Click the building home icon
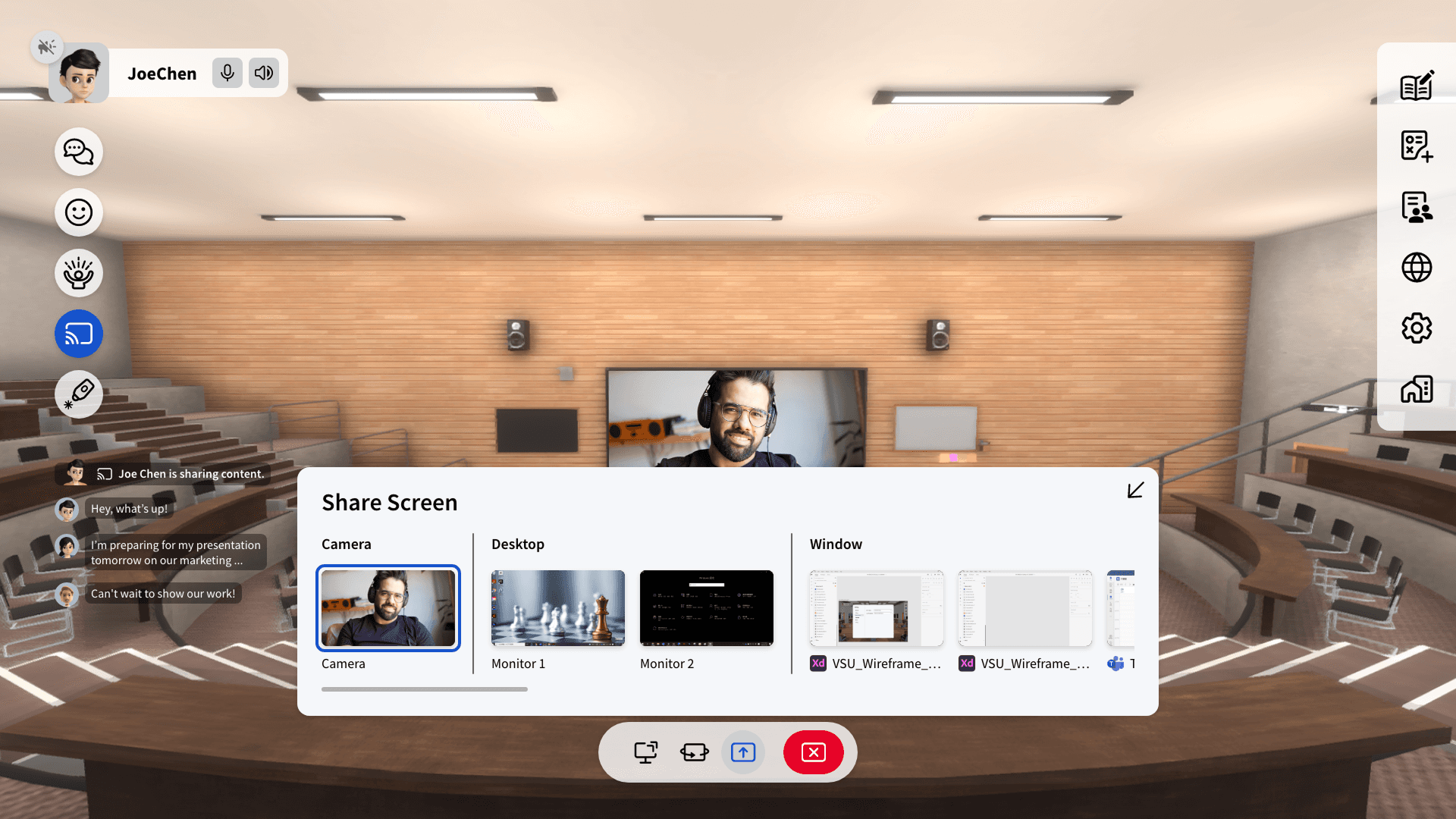The image size is (1456, 819). [x=1417, y=389]
